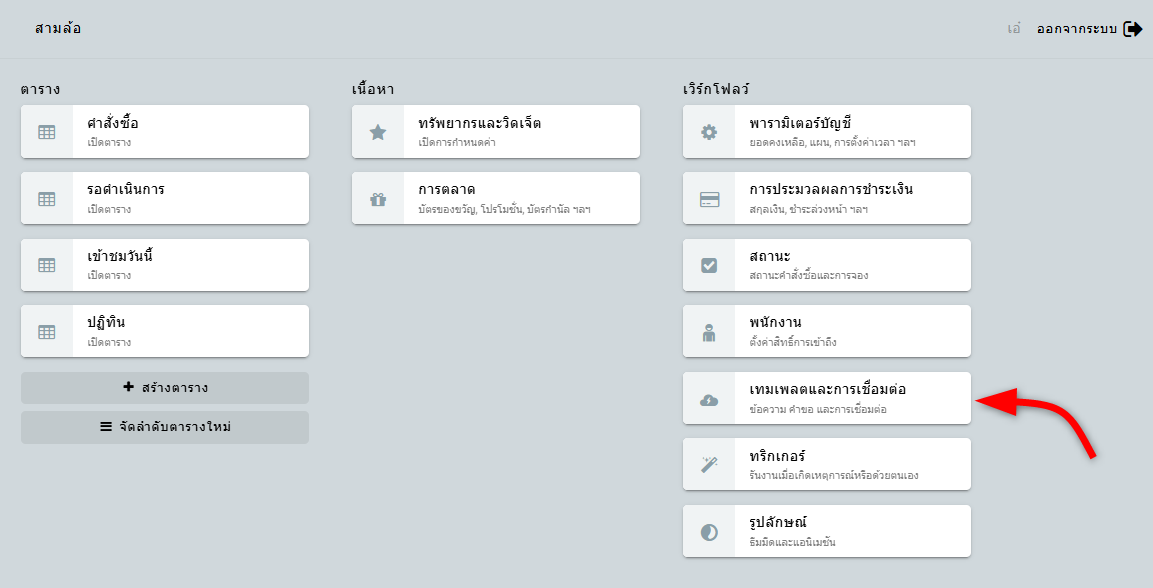Click the สามล้อ title in header

click(x=58, y=29)
